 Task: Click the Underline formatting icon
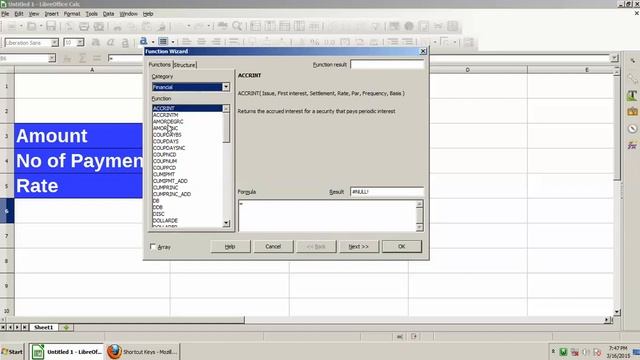pos(125,42)
